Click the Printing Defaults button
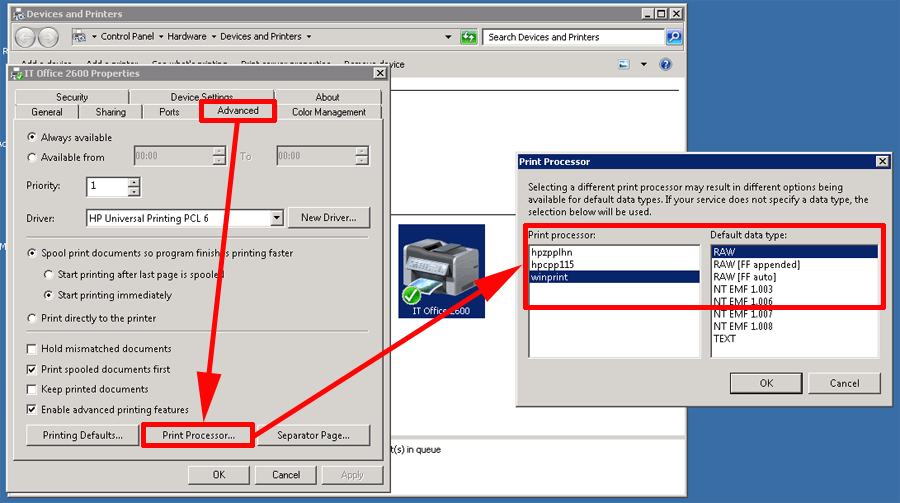Image resolution: width=900 pixels, height=503 pixels. pos(83,435)
